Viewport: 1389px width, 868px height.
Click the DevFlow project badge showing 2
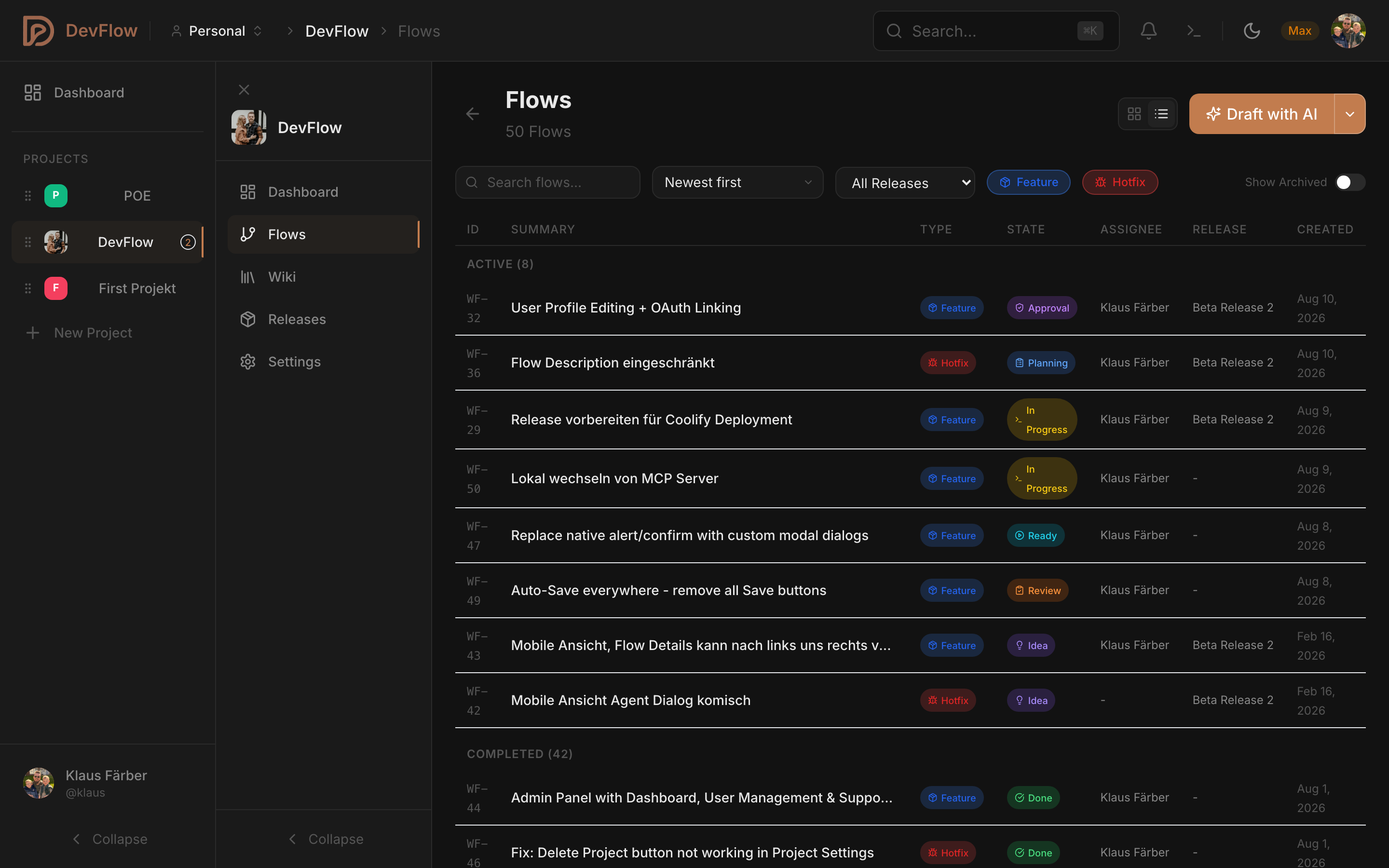tap(188, 242)
